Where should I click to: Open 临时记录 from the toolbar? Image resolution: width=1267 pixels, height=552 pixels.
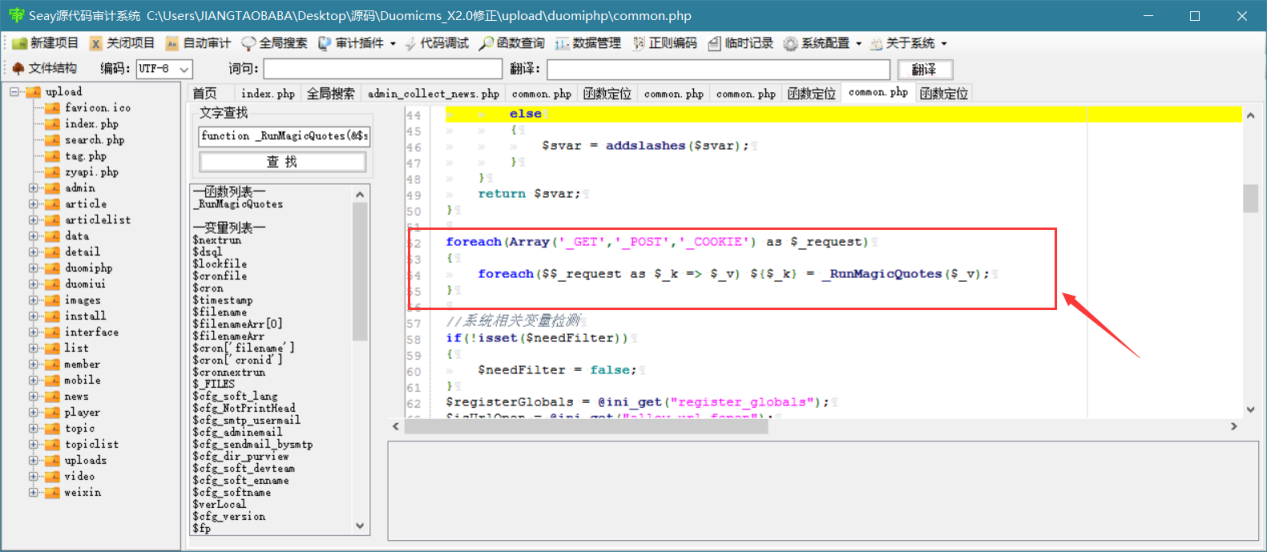[x=740, y=43]
